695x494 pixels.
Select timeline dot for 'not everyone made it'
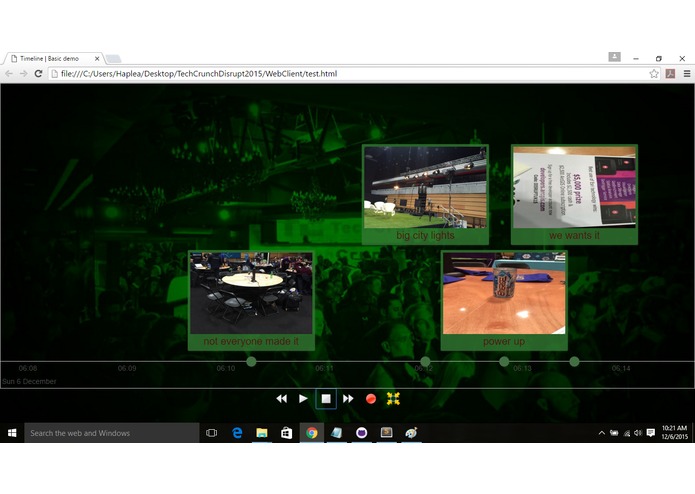click(x=251, y=362)
